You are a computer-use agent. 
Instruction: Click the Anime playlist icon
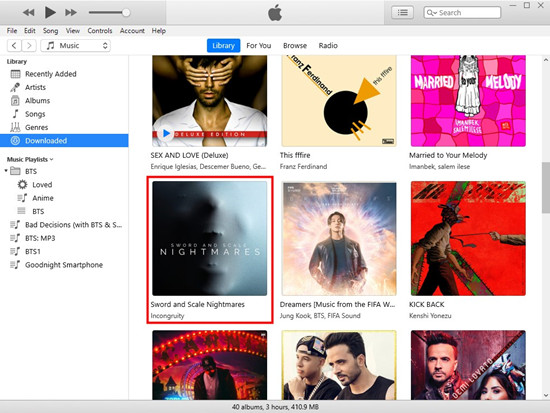(x=22, y=198)
